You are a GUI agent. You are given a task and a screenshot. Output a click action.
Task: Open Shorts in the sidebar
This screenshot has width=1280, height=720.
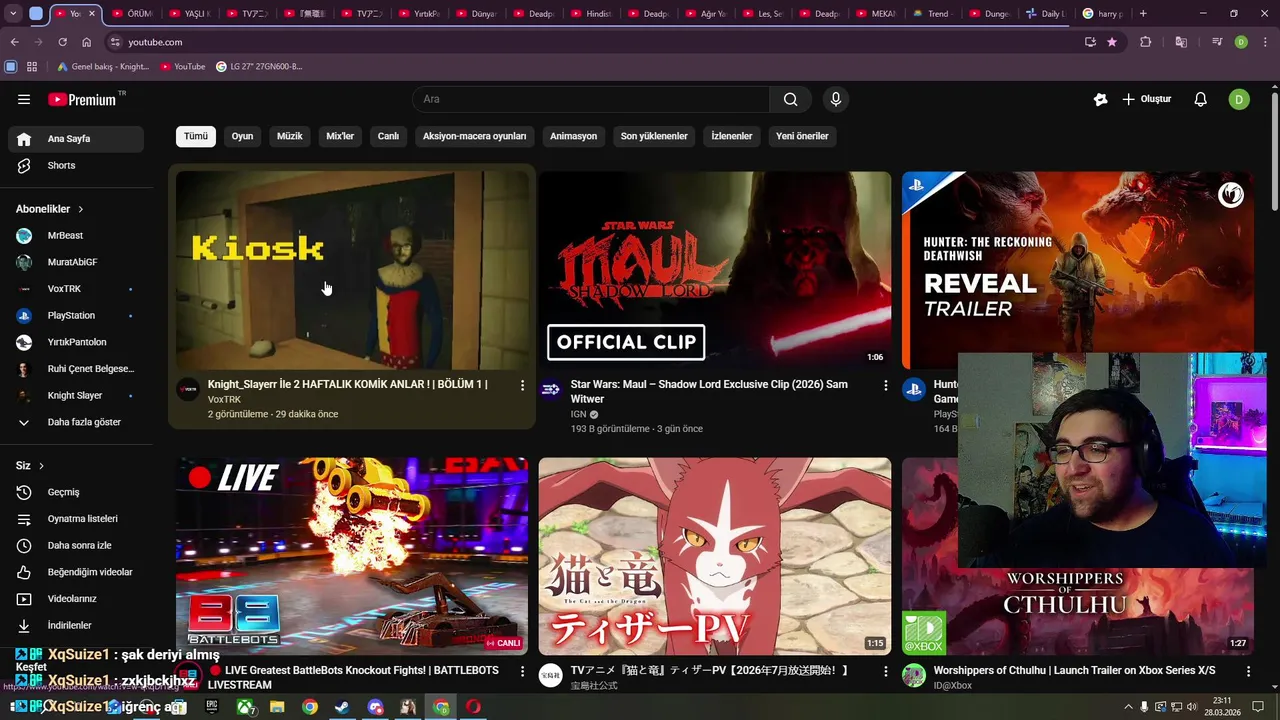(76, 165)
